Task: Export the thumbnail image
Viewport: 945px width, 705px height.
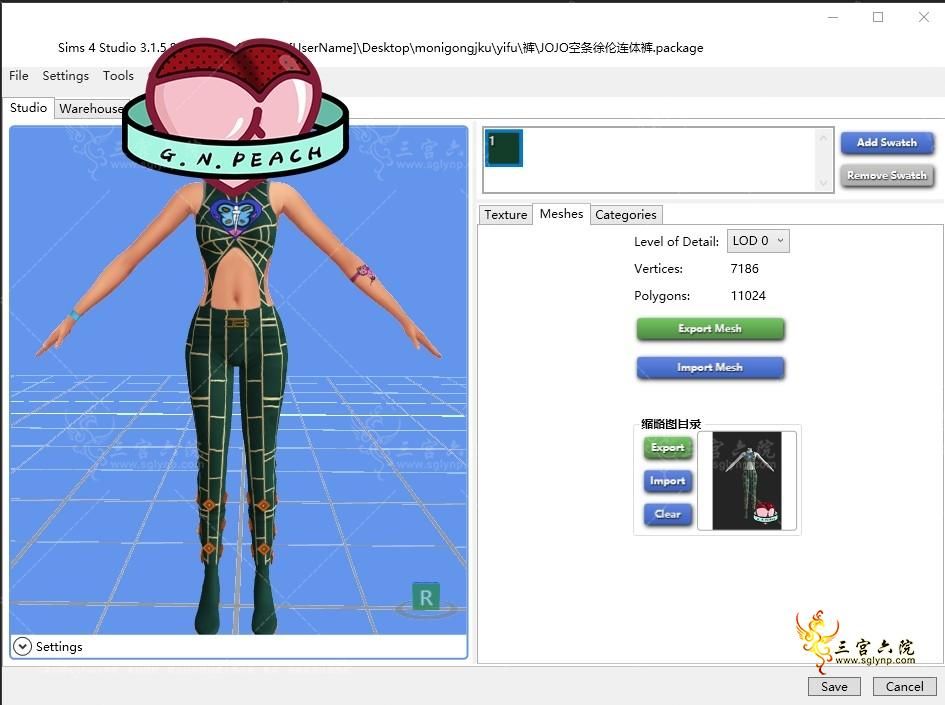Action: point(668,448)
